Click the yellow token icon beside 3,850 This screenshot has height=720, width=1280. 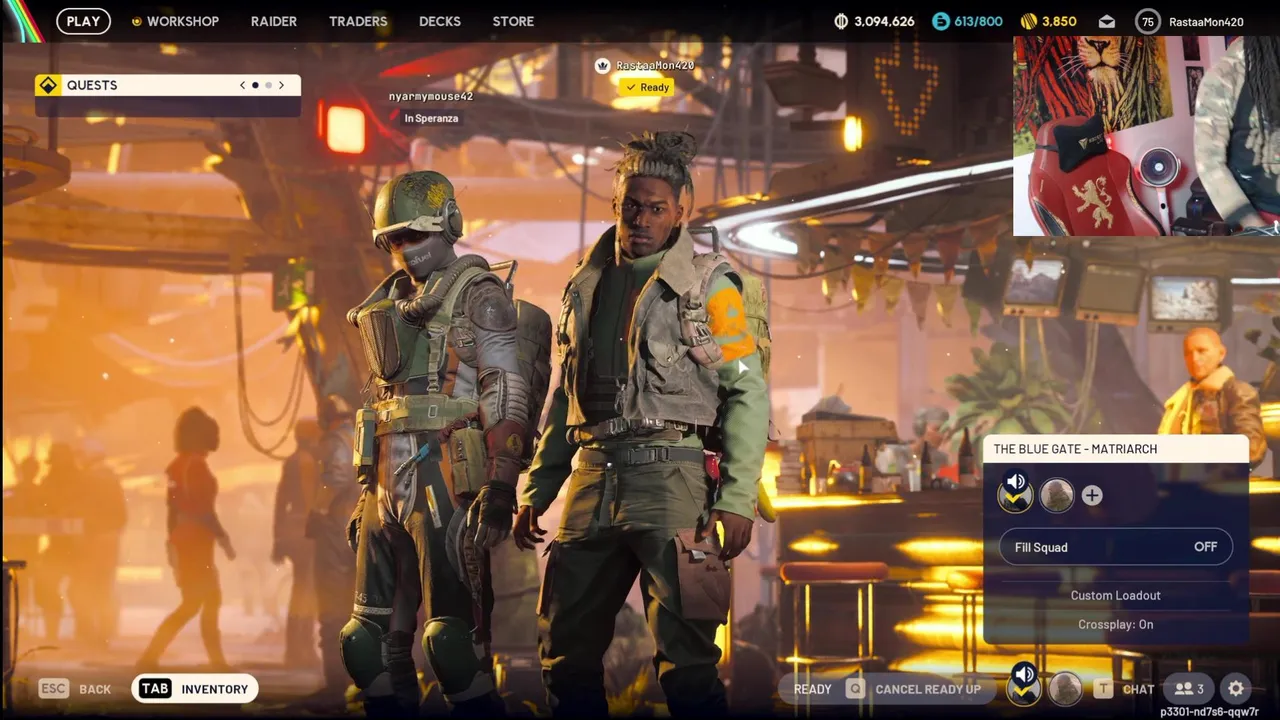tap(1028, 21)
